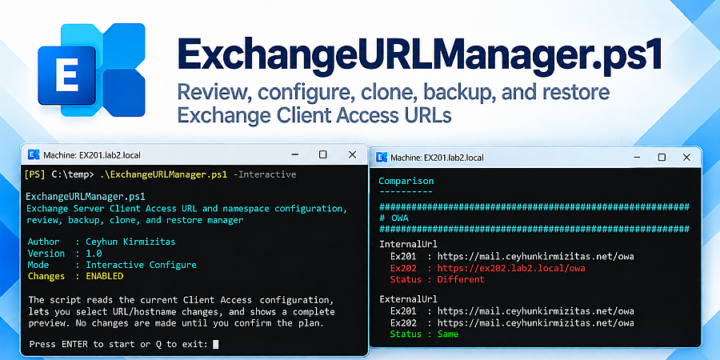Close the left PowerShell window

pos(352,155)
